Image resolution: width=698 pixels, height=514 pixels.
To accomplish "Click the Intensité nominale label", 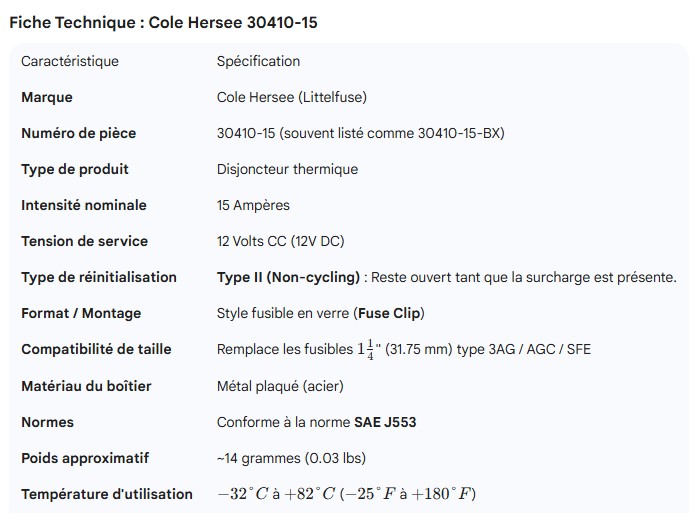I will point(84,206).
